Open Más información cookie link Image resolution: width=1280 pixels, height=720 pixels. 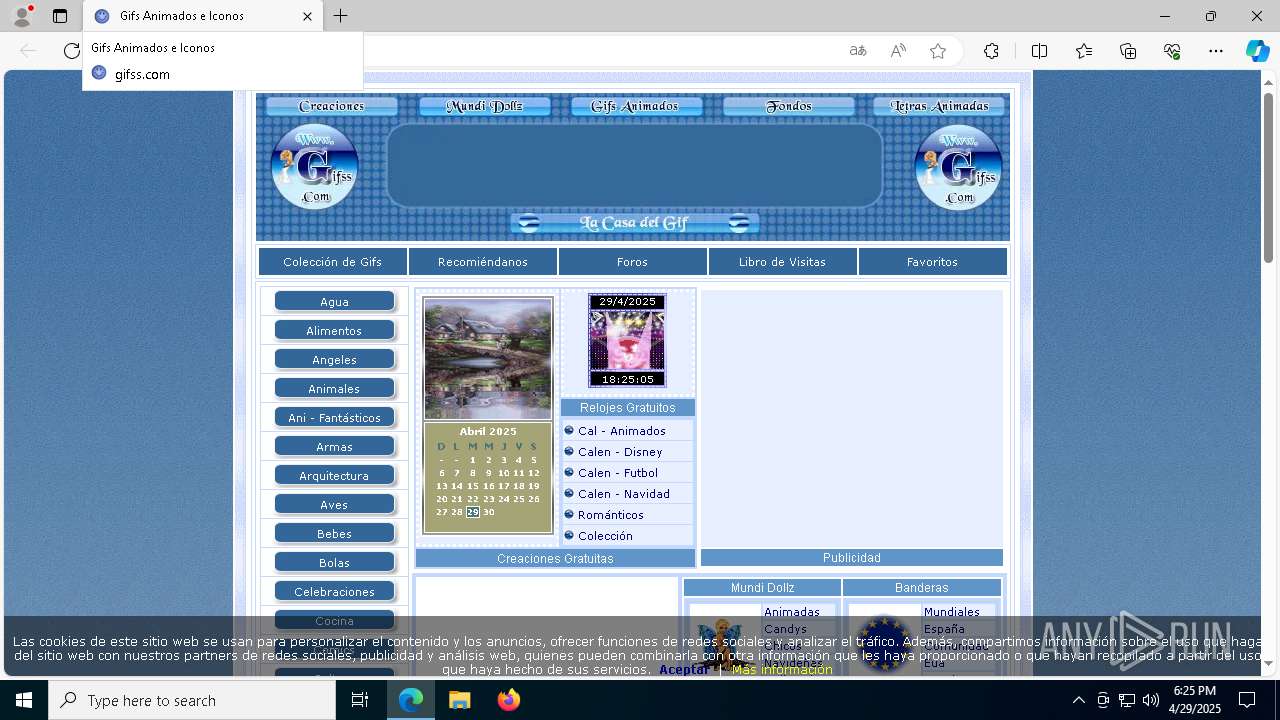point(782,670)
